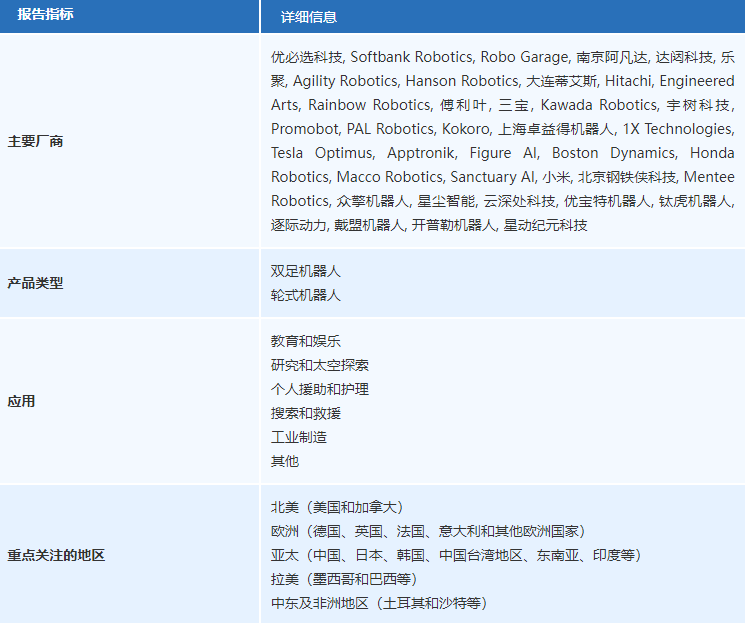Click Rainbow Robotics in vendor list

click(x=369, y=105)
